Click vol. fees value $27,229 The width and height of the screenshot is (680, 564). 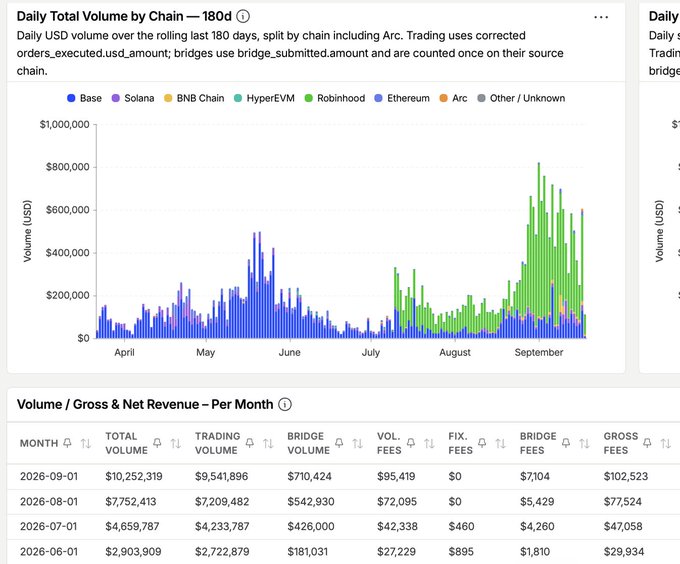coord(396,551)
